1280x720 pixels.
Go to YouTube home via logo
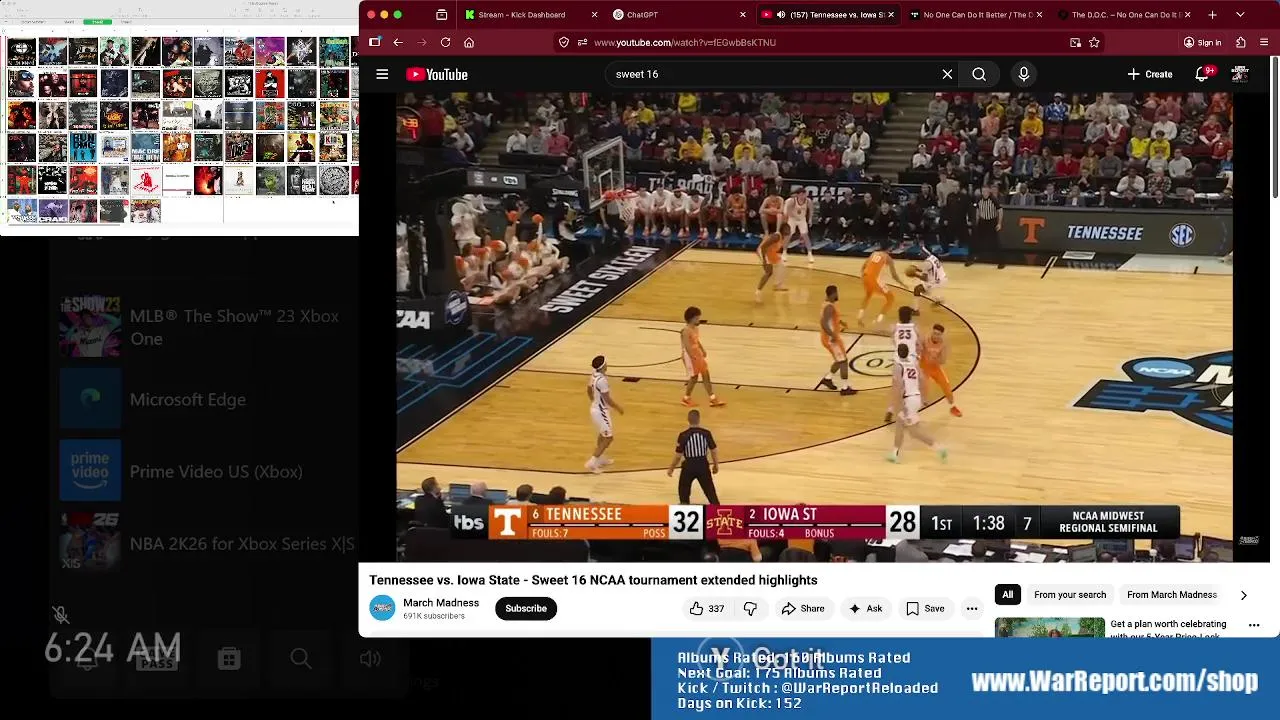(437, 74)
